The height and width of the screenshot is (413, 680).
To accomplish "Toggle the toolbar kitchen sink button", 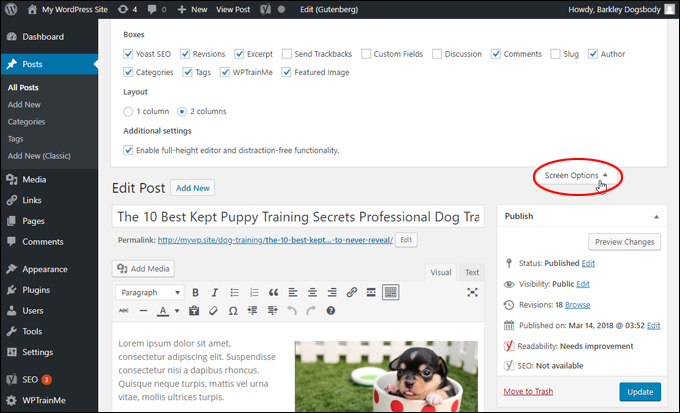I will tap(390, 292).
